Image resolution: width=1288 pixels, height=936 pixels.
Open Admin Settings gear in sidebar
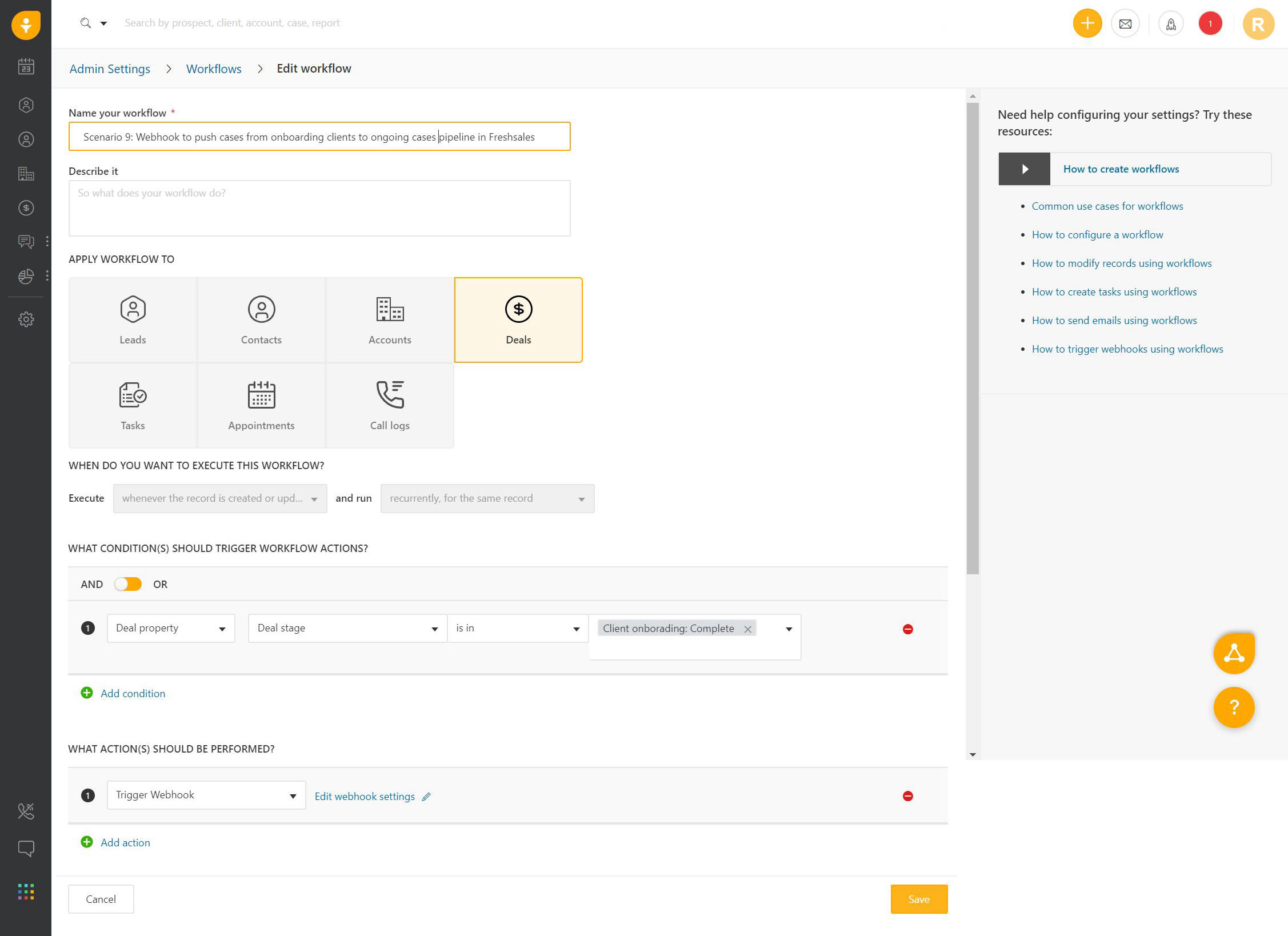click(x=26, y=319)
